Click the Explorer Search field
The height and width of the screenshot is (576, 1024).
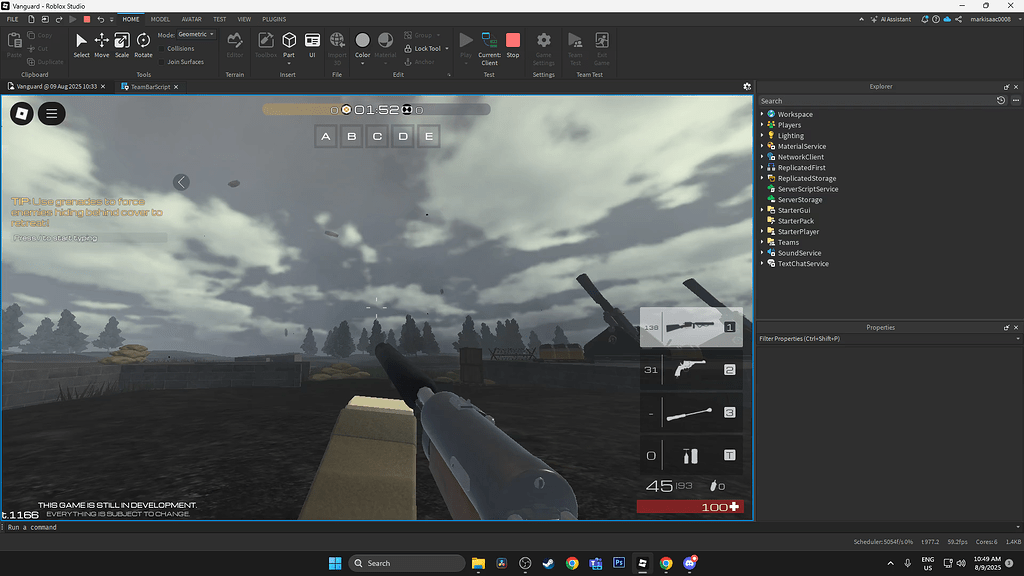tap(875, 101)
